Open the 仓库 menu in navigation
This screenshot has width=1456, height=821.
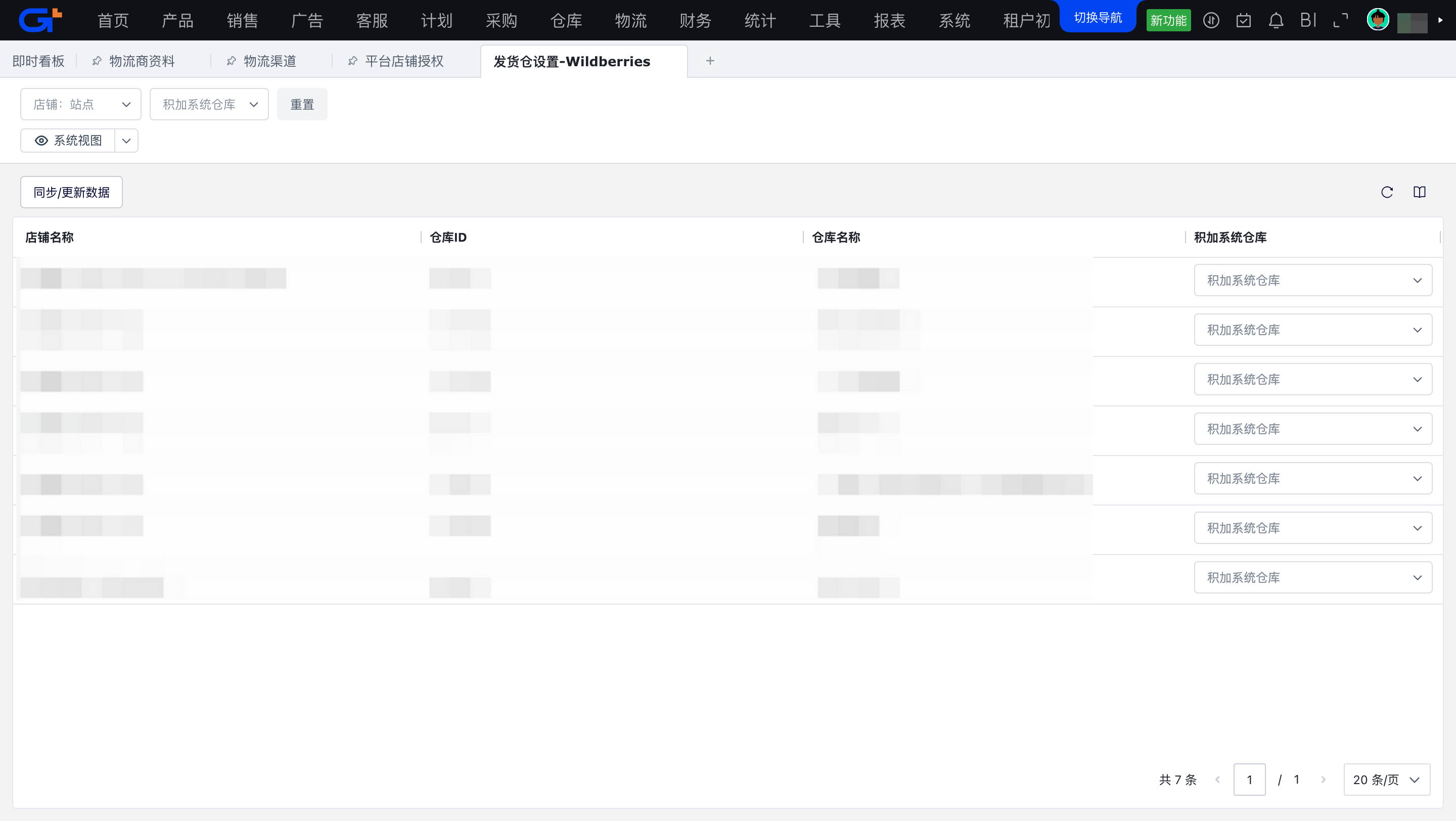[566, 21]
